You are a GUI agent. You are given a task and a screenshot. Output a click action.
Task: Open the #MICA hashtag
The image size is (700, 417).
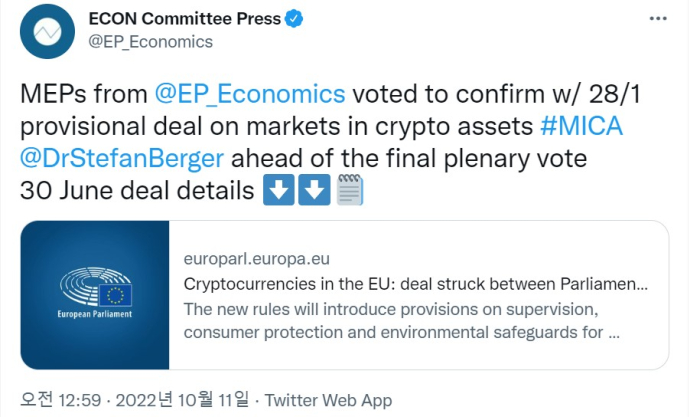point(581,126)
